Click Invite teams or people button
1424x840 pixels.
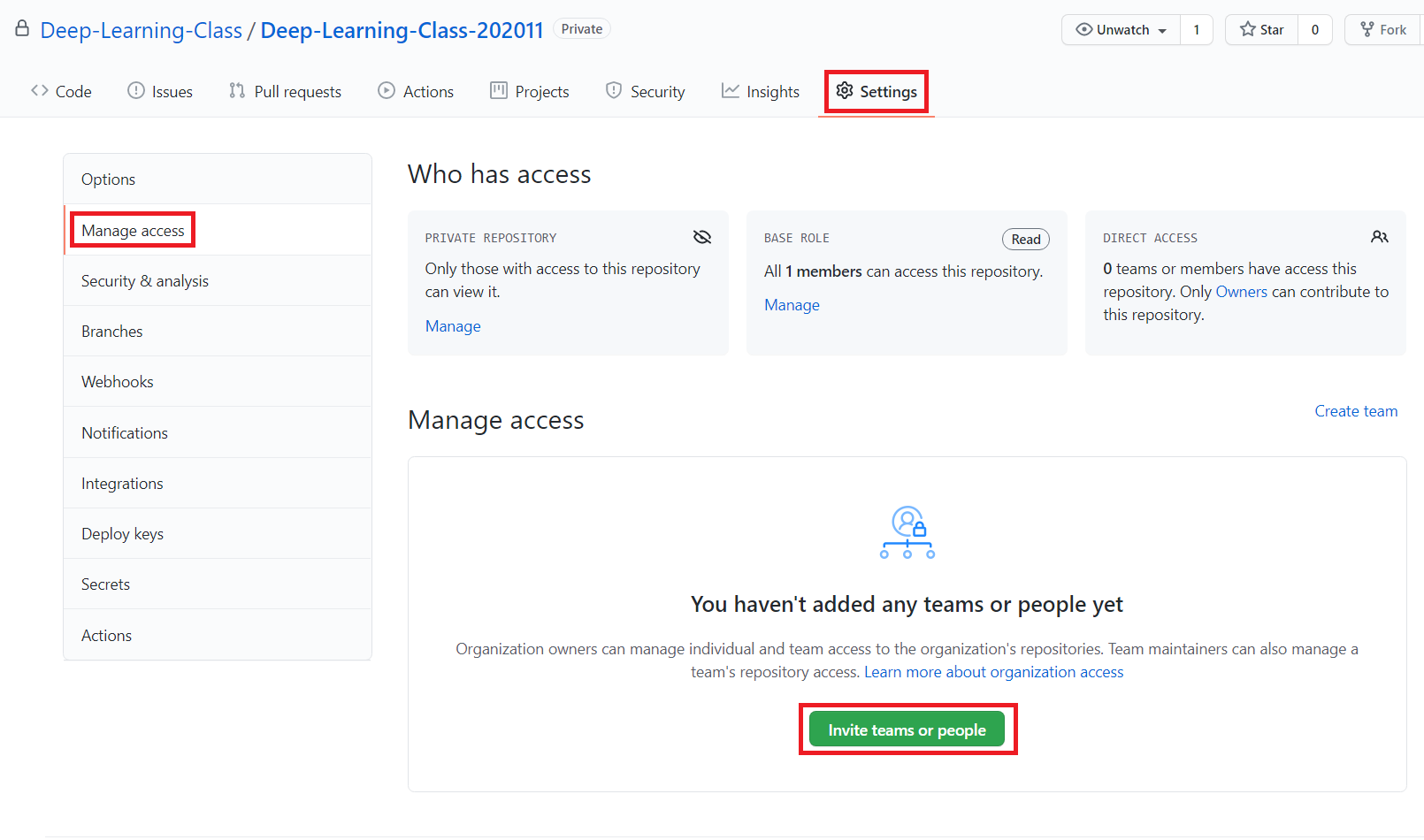click(907, 729)
